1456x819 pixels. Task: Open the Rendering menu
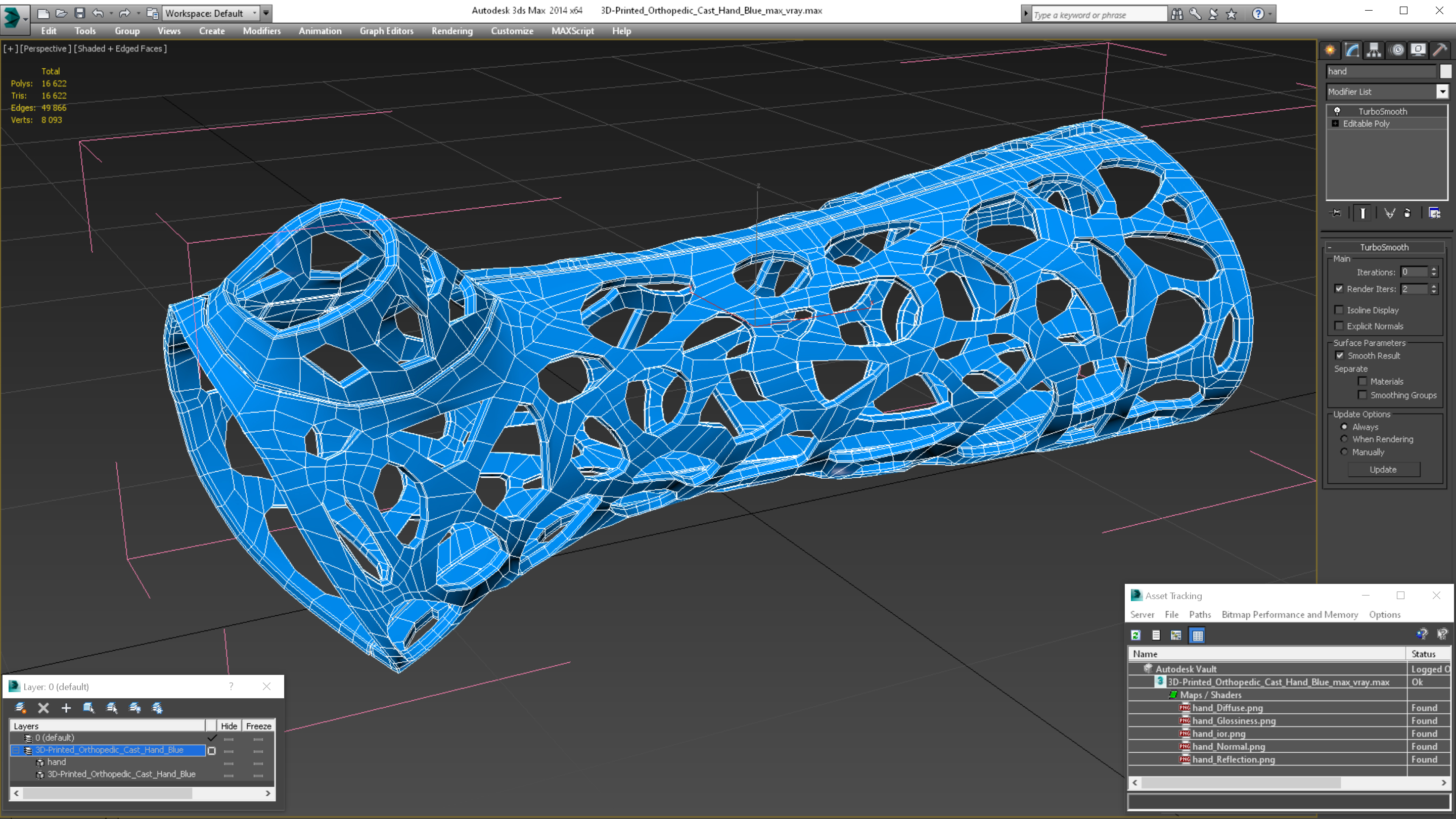pos(452,31)
